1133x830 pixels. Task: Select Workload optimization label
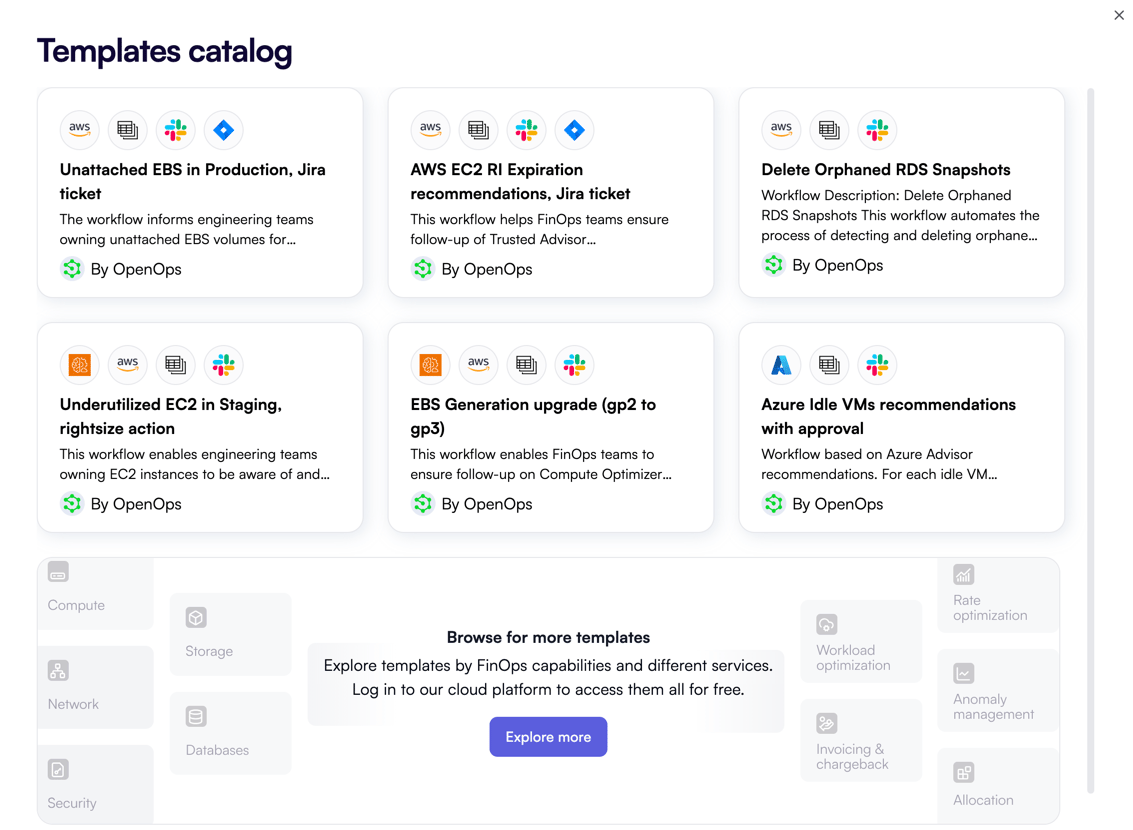pyautogui.click(x=853, y=657)
